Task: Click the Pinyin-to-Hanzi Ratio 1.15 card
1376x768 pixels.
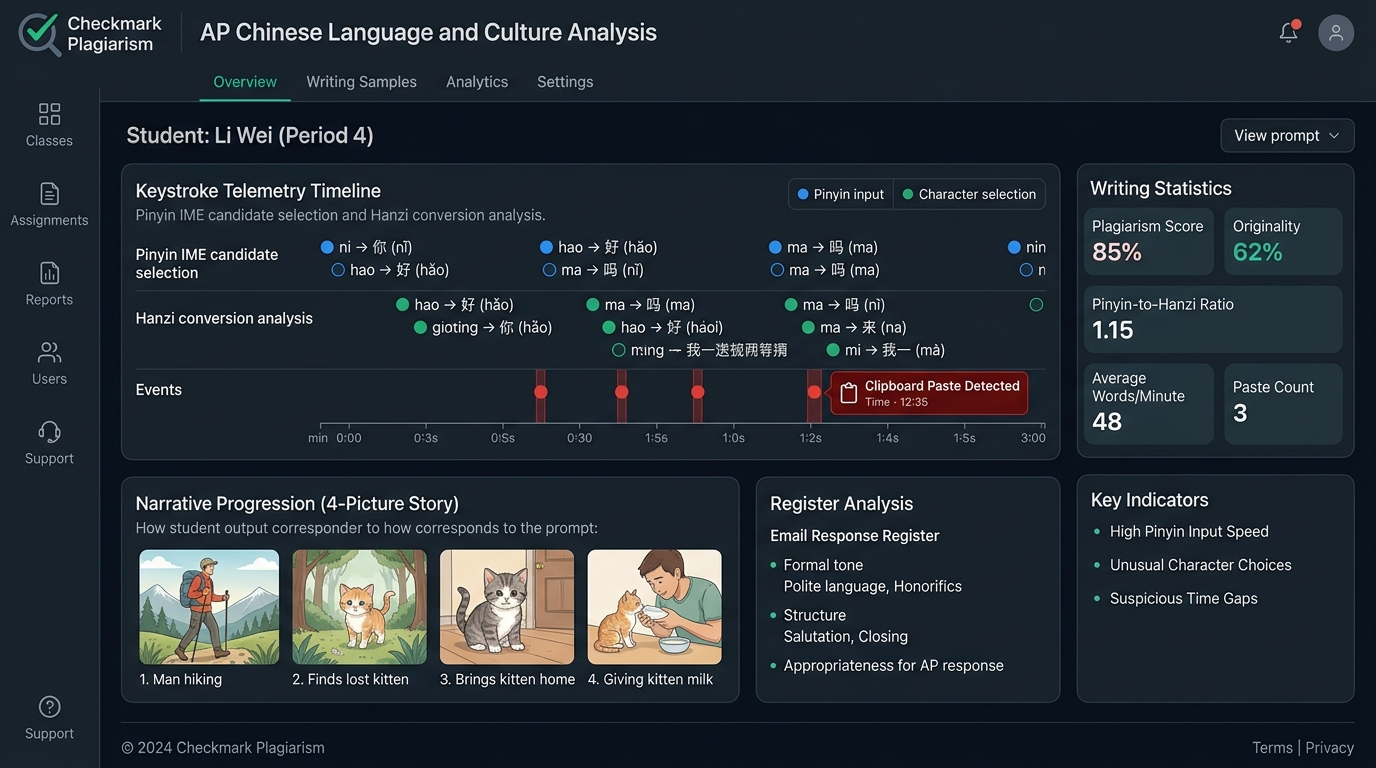Action: pos(1213,319)
